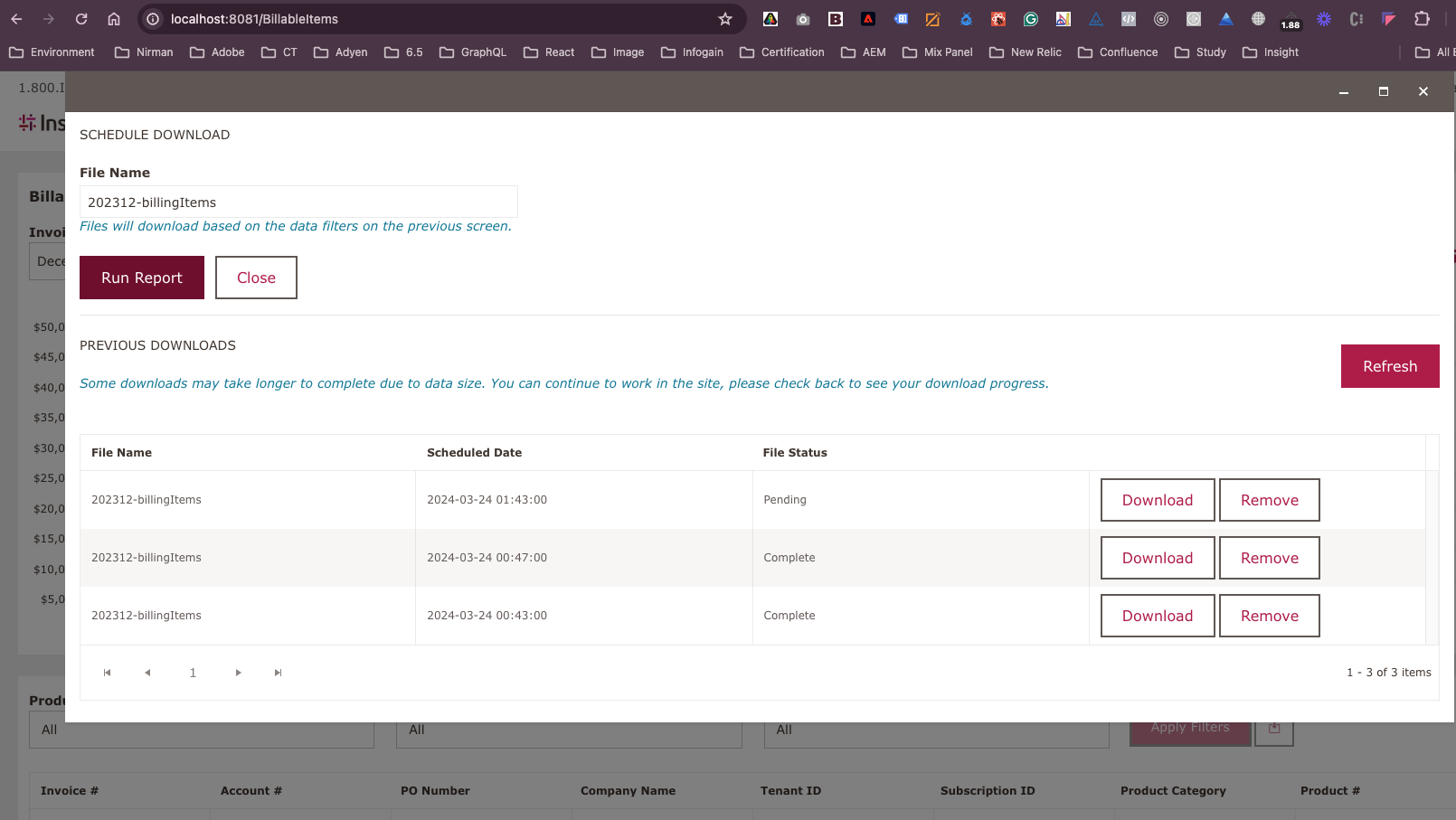Screen dimensions: 1456x820
Task: Open the GraphQL bookmarks folder
Action: 473,52
